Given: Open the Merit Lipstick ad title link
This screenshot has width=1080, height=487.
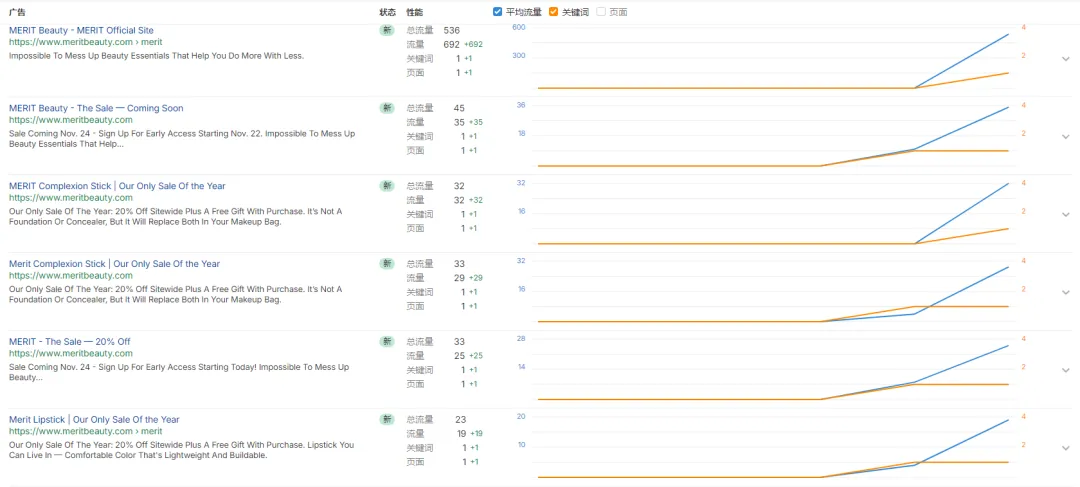Looking at the screenshot, I should [x=94, y=420].
